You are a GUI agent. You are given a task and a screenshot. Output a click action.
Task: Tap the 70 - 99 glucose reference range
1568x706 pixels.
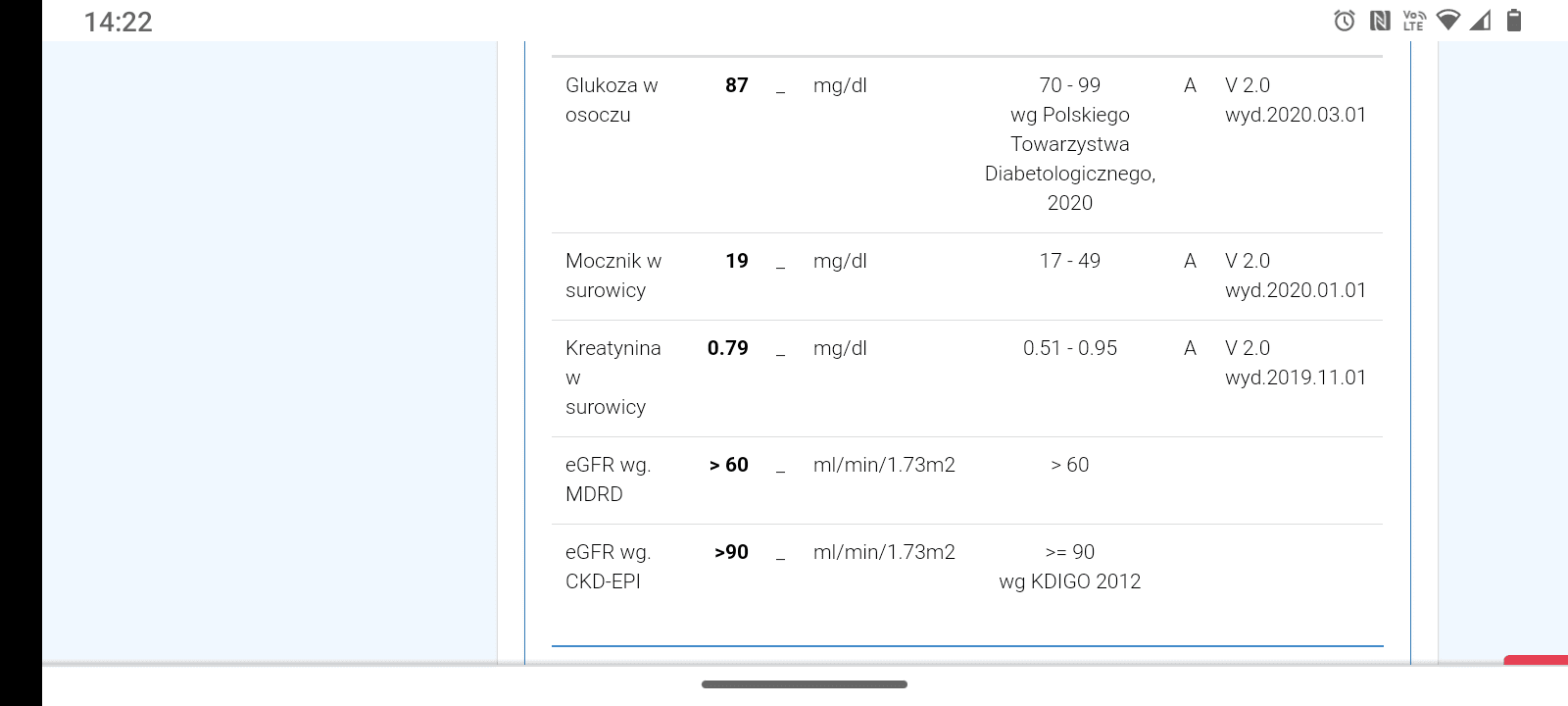pos(1070,85)
